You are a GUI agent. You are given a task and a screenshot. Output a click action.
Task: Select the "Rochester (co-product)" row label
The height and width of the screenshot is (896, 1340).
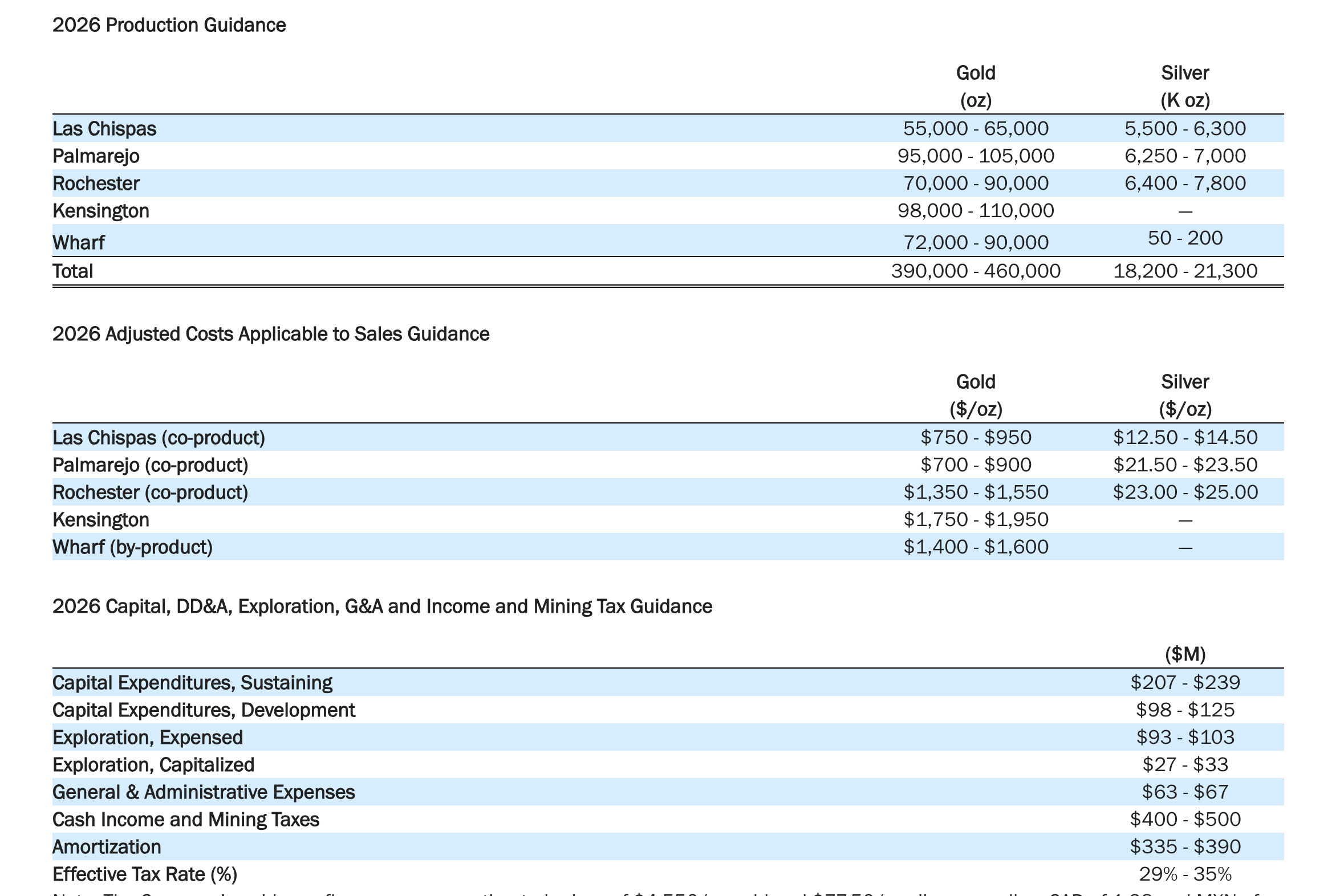coord(151,492)
